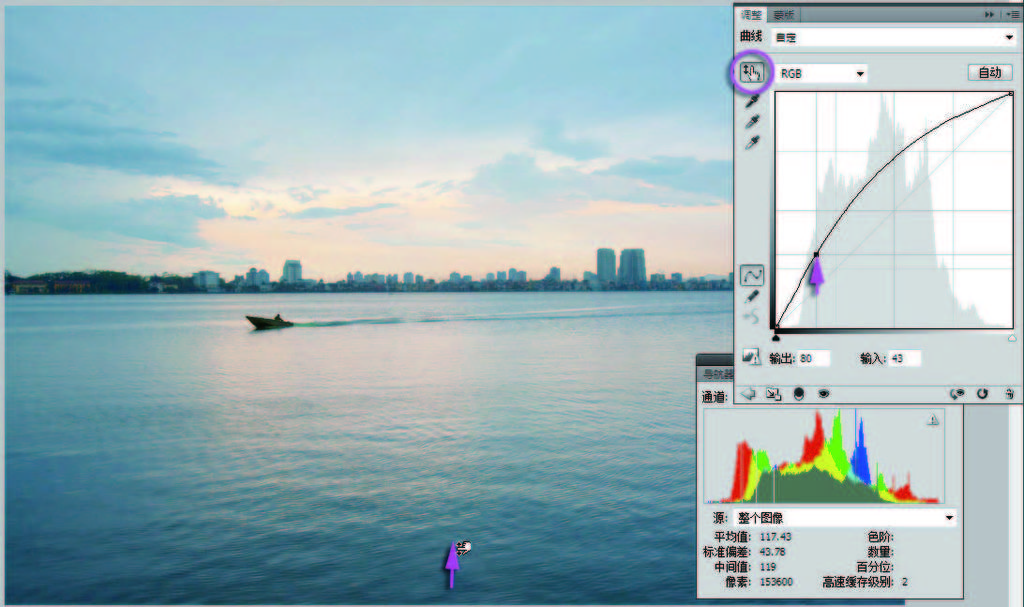The image size is (1024, 607).
Task: Click the black point slider triangle
Action: 776,337
